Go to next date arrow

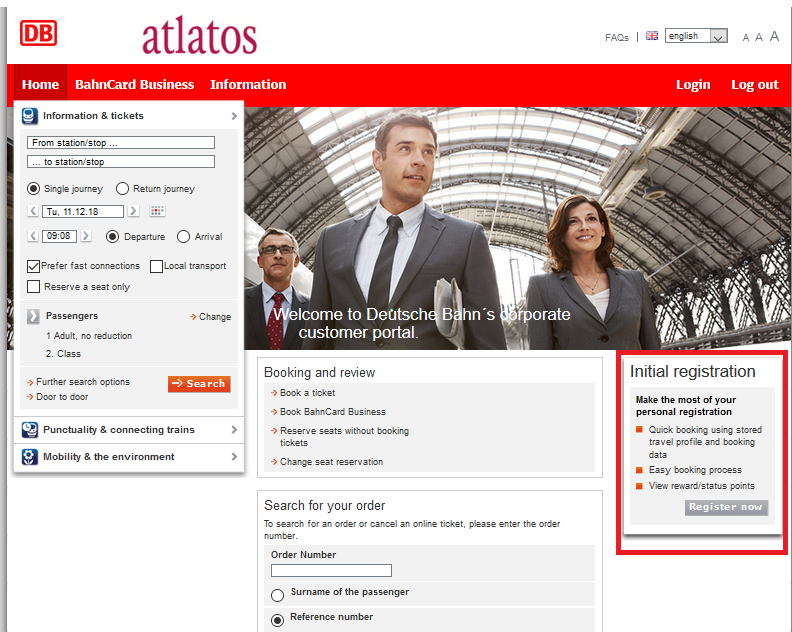pos(133,211)
